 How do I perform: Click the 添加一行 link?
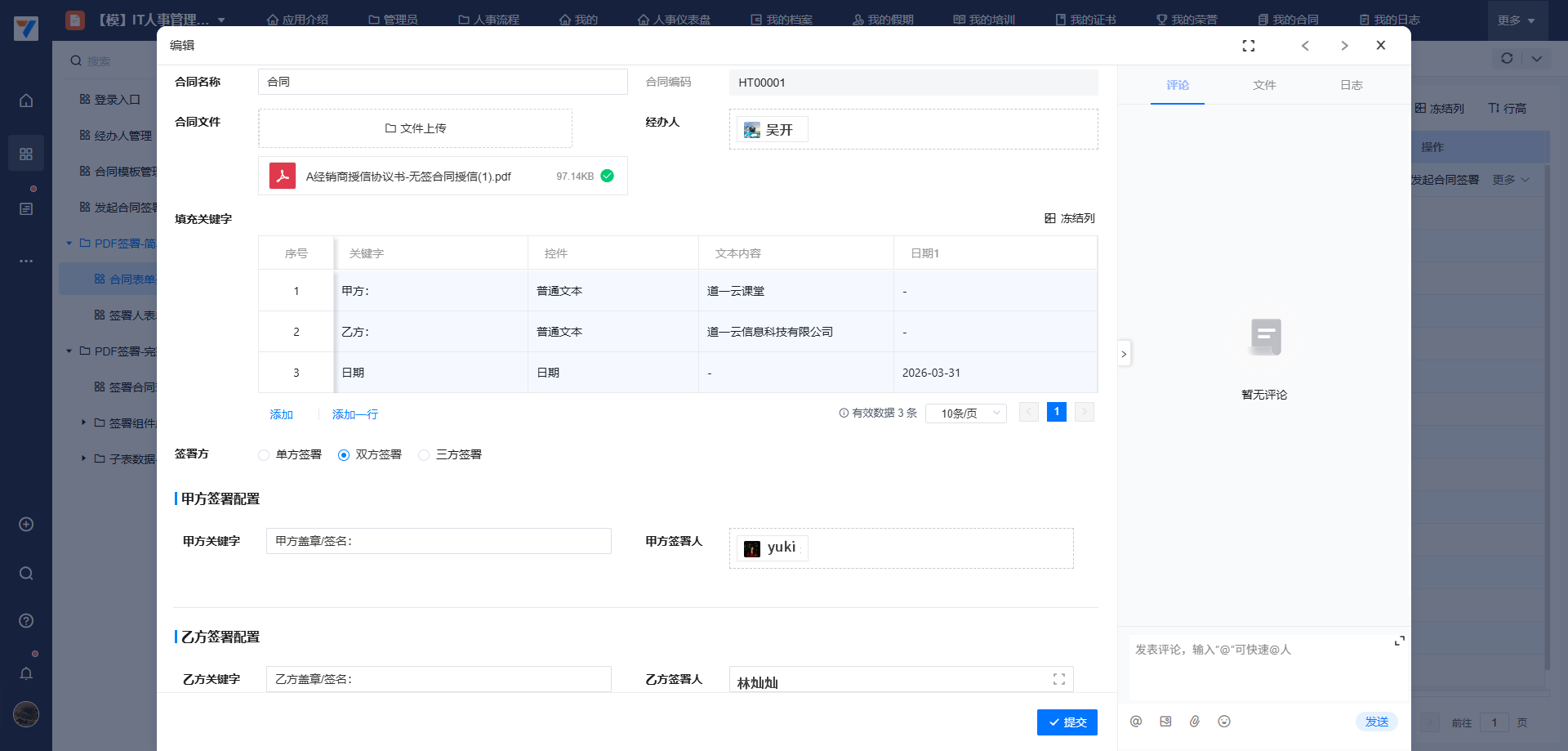point(354,414)
